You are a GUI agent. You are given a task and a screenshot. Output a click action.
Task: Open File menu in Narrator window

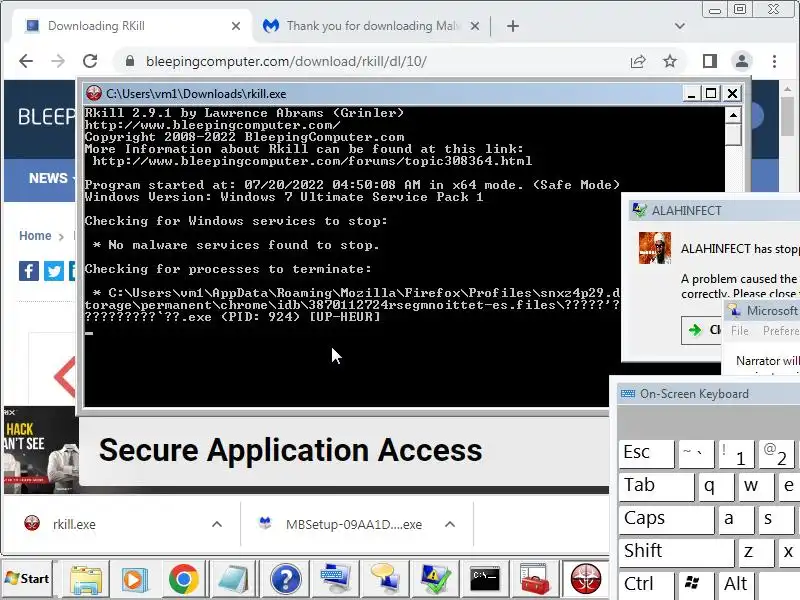coord(739,331)
